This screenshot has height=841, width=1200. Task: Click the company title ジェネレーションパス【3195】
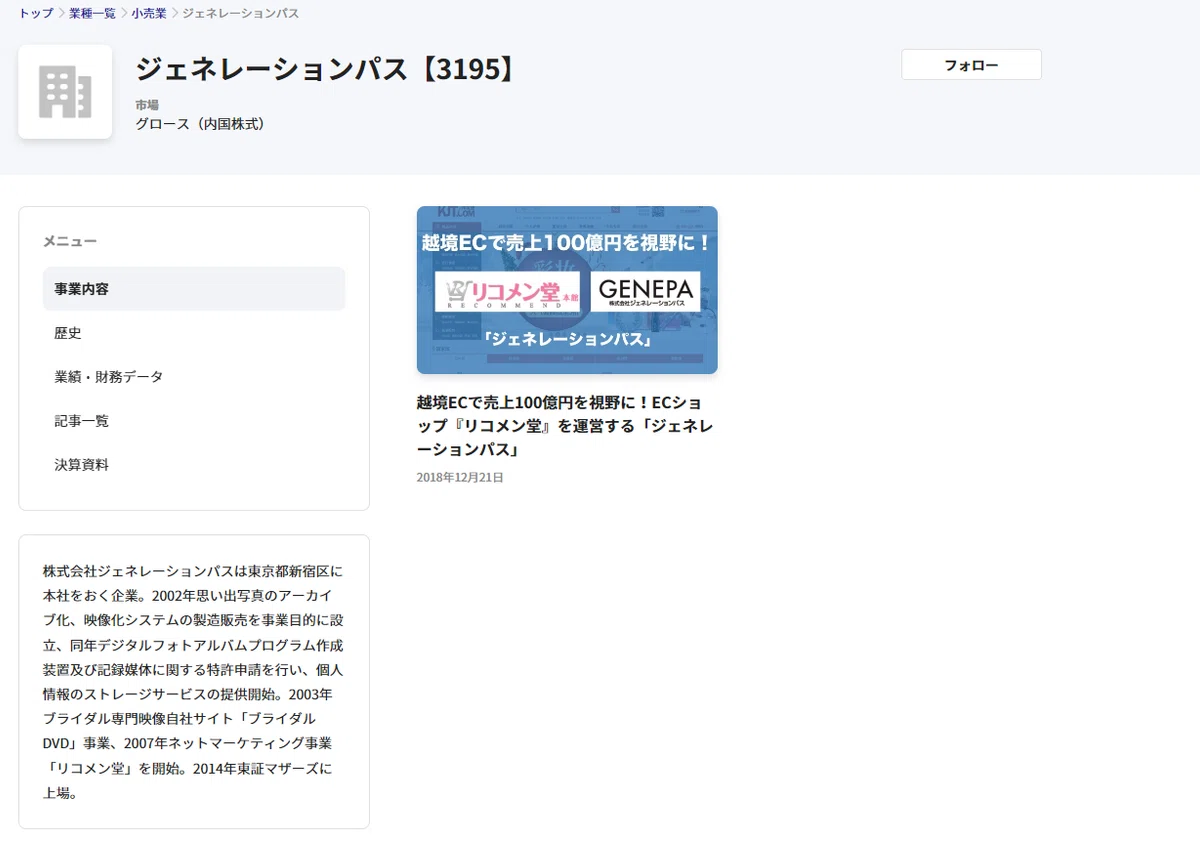[x=329, y=69]
